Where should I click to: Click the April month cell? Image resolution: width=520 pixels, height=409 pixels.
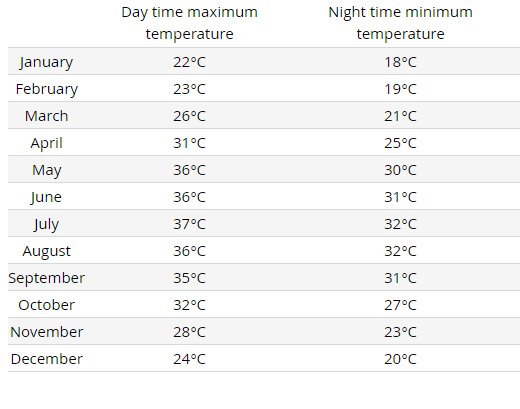click(x=46, y=143)
